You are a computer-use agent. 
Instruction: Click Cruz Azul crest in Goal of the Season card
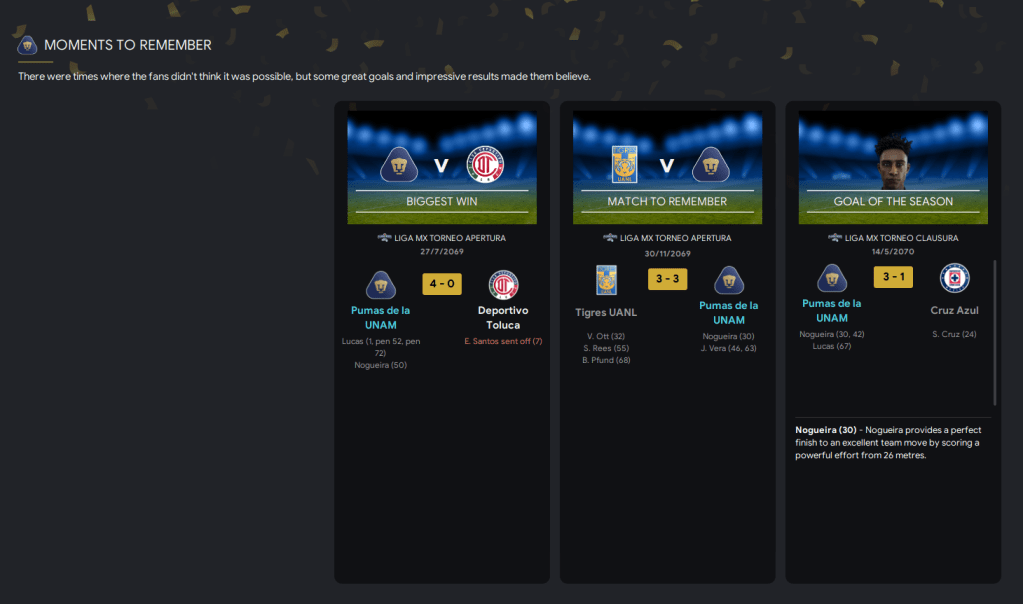tap(954, 279)
